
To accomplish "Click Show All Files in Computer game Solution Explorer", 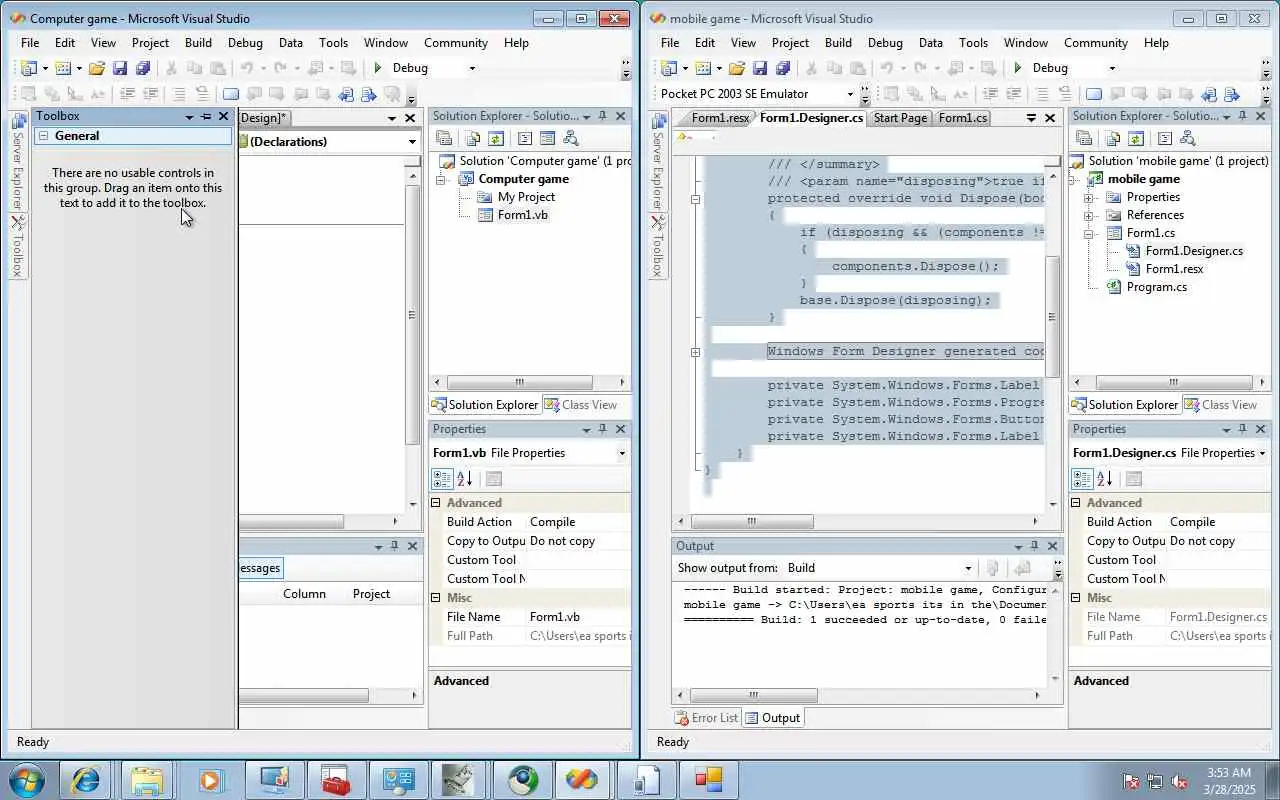I will pyautogui.click(x=472, y=138).
